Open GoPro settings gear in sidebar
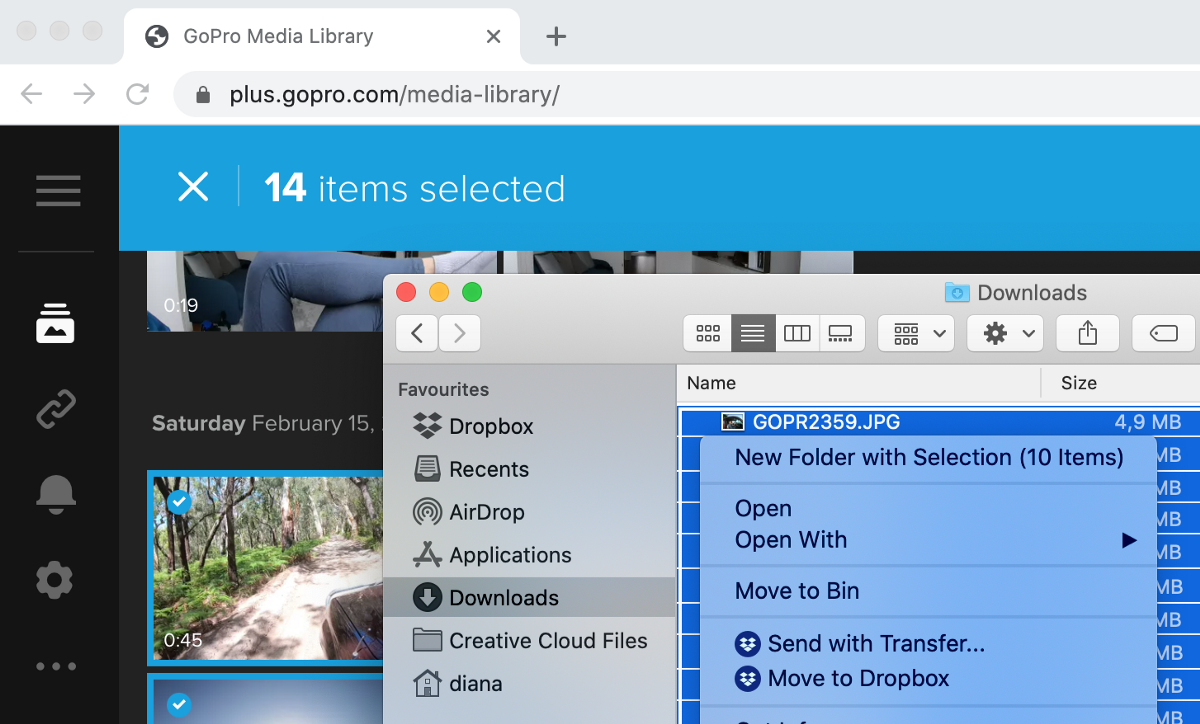 55,580
